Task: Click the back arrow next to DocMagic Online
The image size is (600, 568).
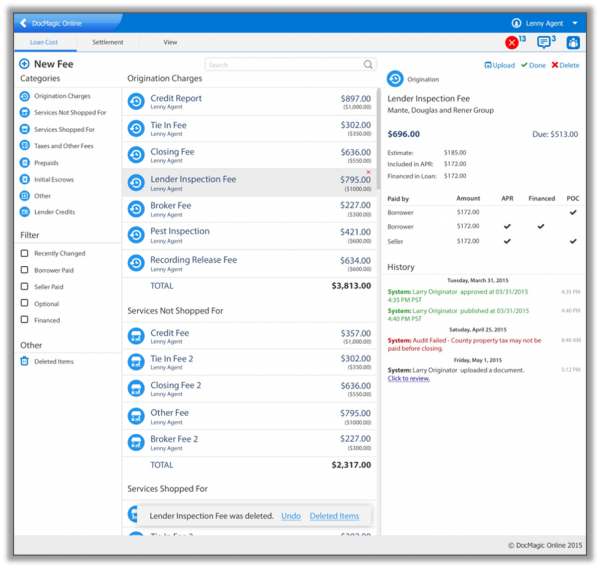Action: click(24, 23)
